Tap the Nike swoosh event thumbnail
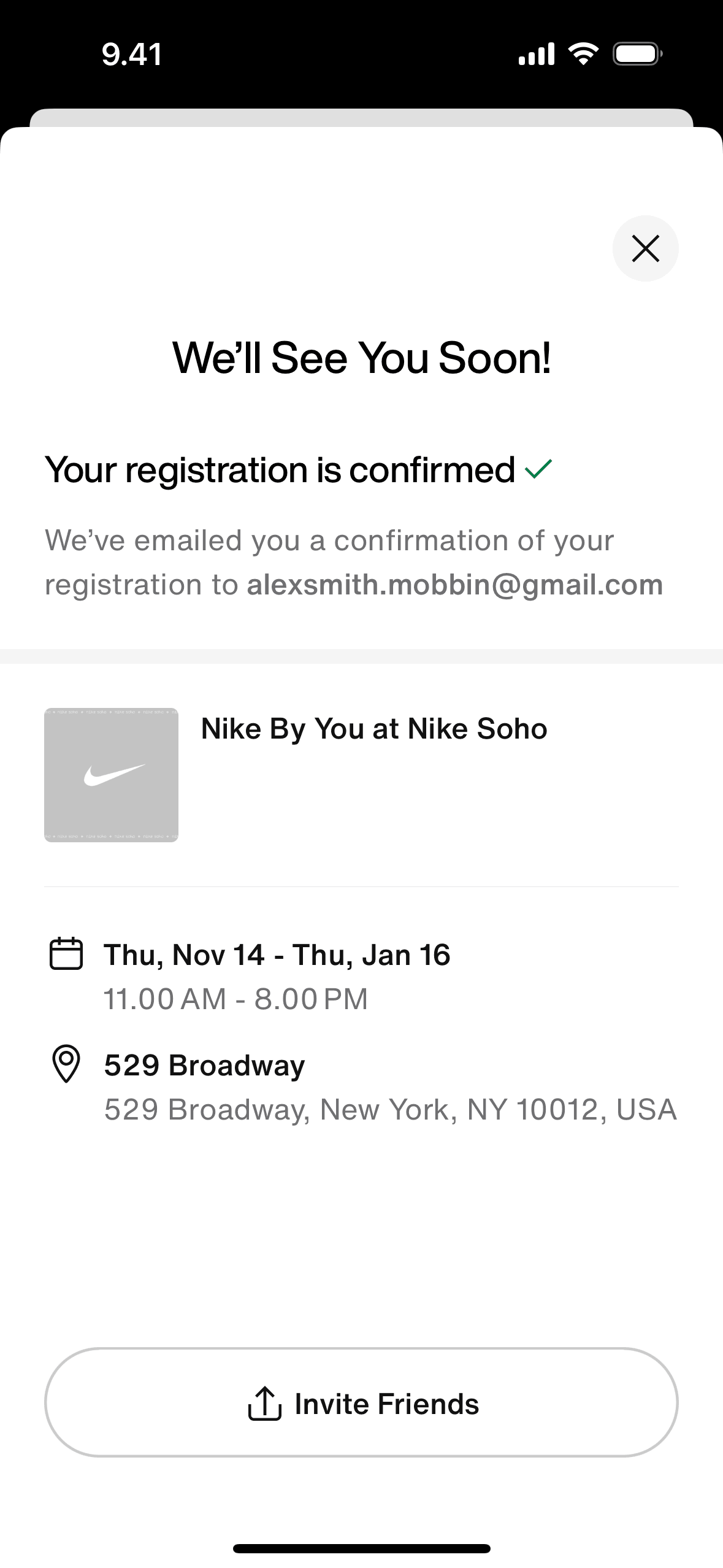The width and height of the screenshot is (723, 1568). (111, 775)
